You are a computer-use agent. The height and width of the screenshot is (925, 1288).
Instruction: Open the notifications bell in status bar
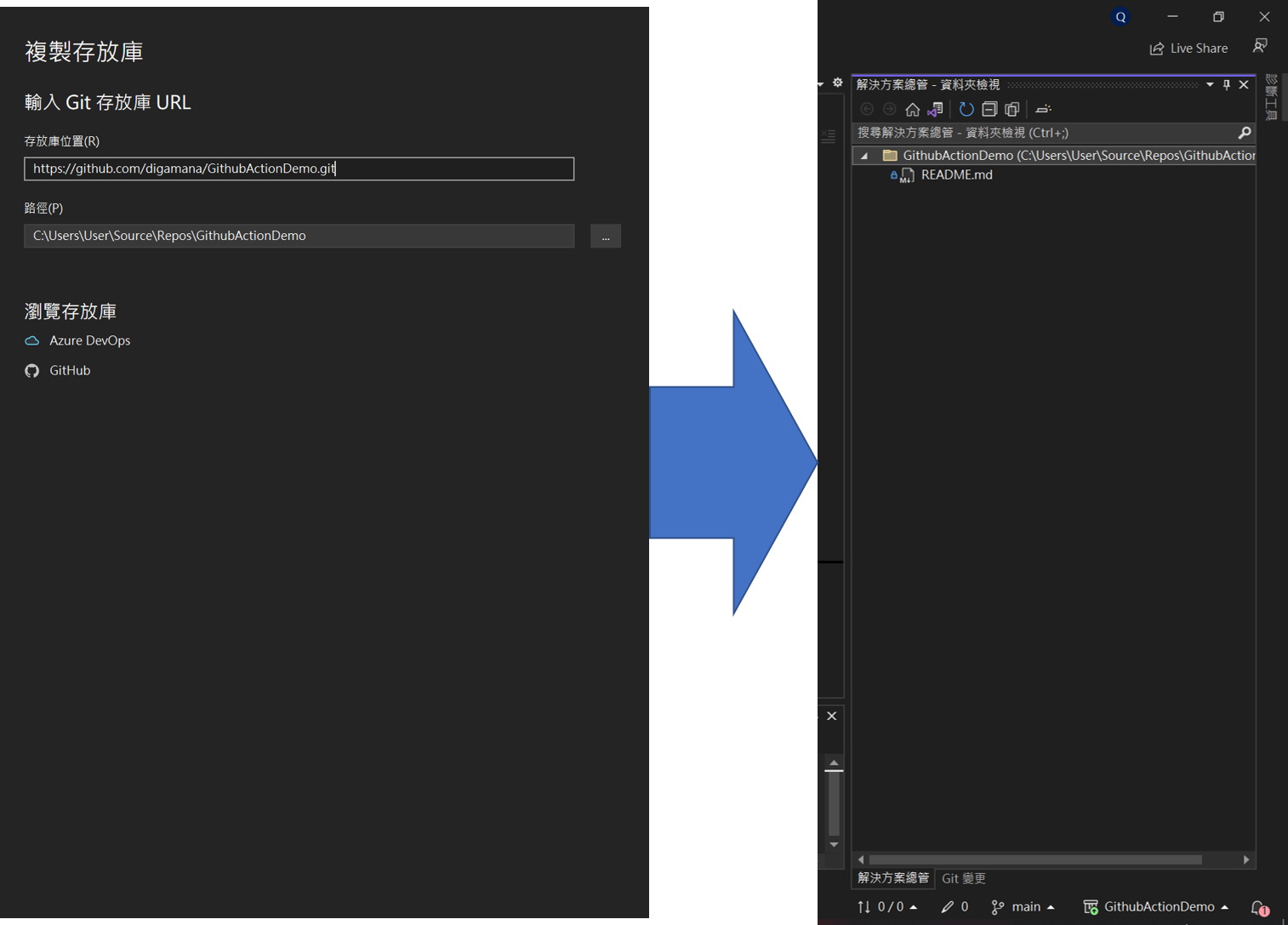[x=1258, y=907]
